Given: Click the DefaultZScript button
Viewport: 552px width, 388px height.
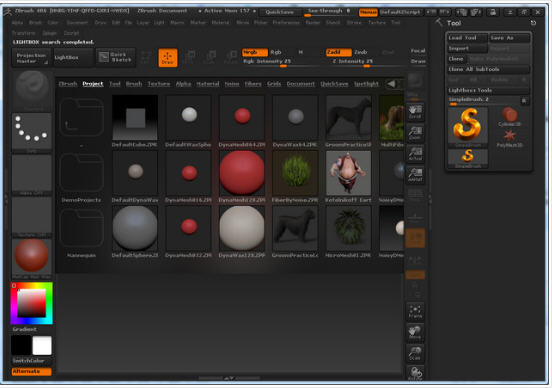Looking at the screenshot, I should click(x=400, y=12).
